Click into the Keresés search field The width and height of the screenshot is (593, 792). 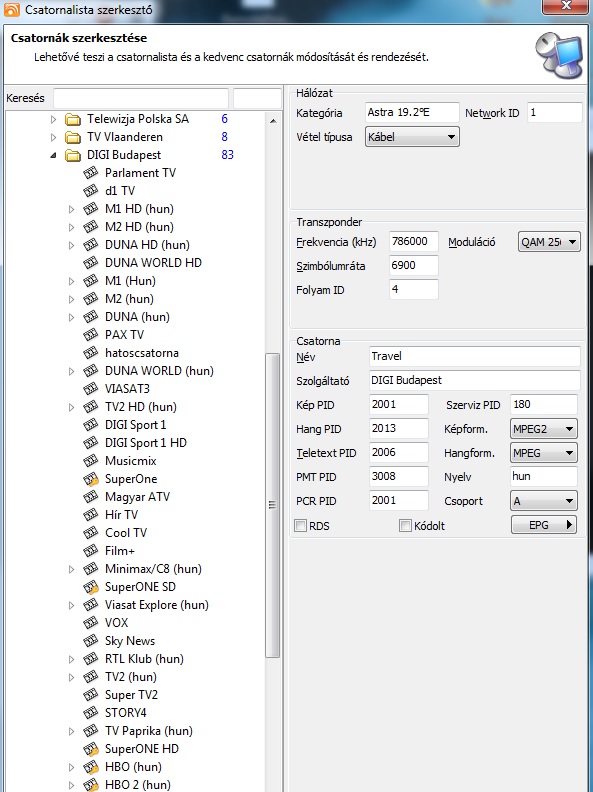141,98
